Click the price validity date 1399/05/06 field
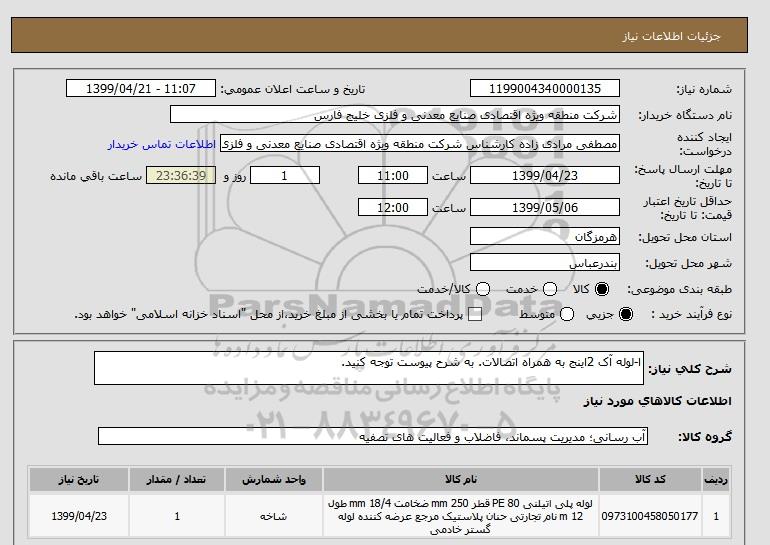Image resolution: width=770 pixels, height=545 pixels. pos(545,207)
